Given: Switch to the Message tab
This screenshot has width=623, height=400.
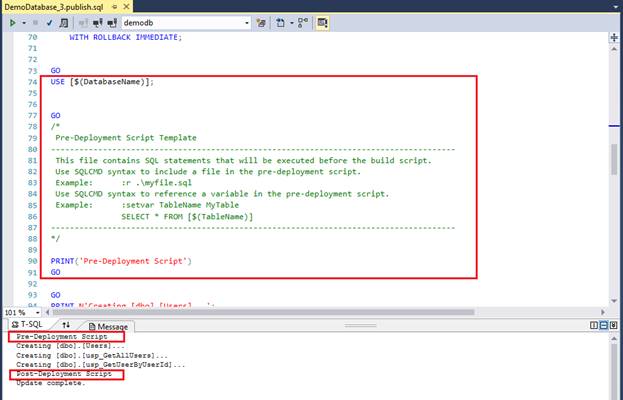Looking at the screenshot, I should coord(108,327).
